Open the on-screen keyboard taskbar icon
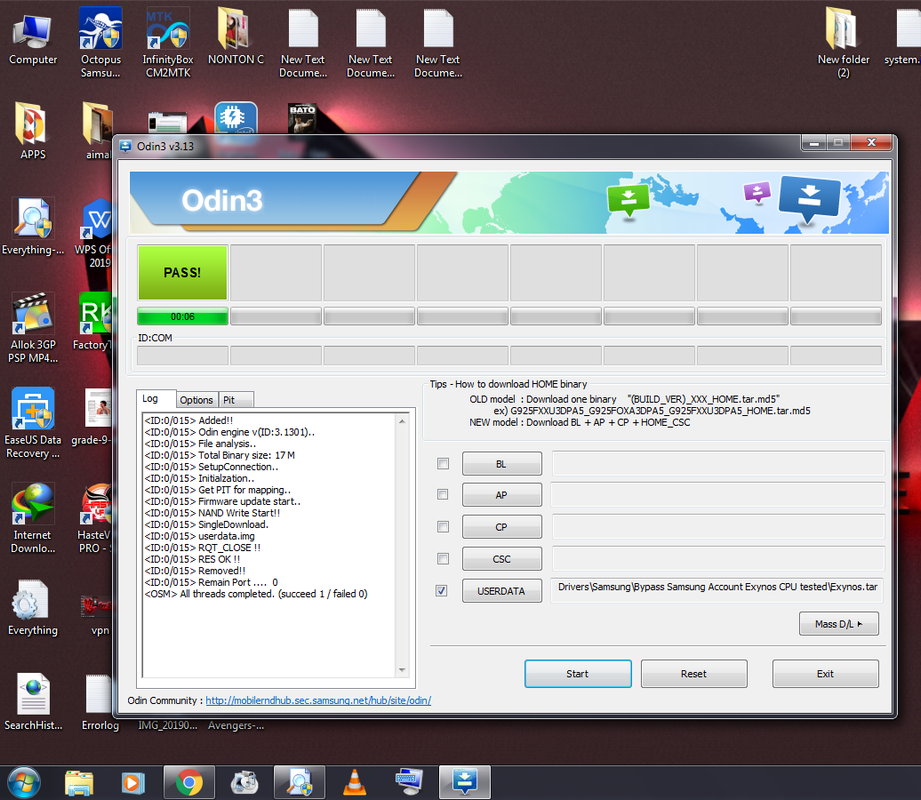The image size is (921, 800). coord(409,783)
